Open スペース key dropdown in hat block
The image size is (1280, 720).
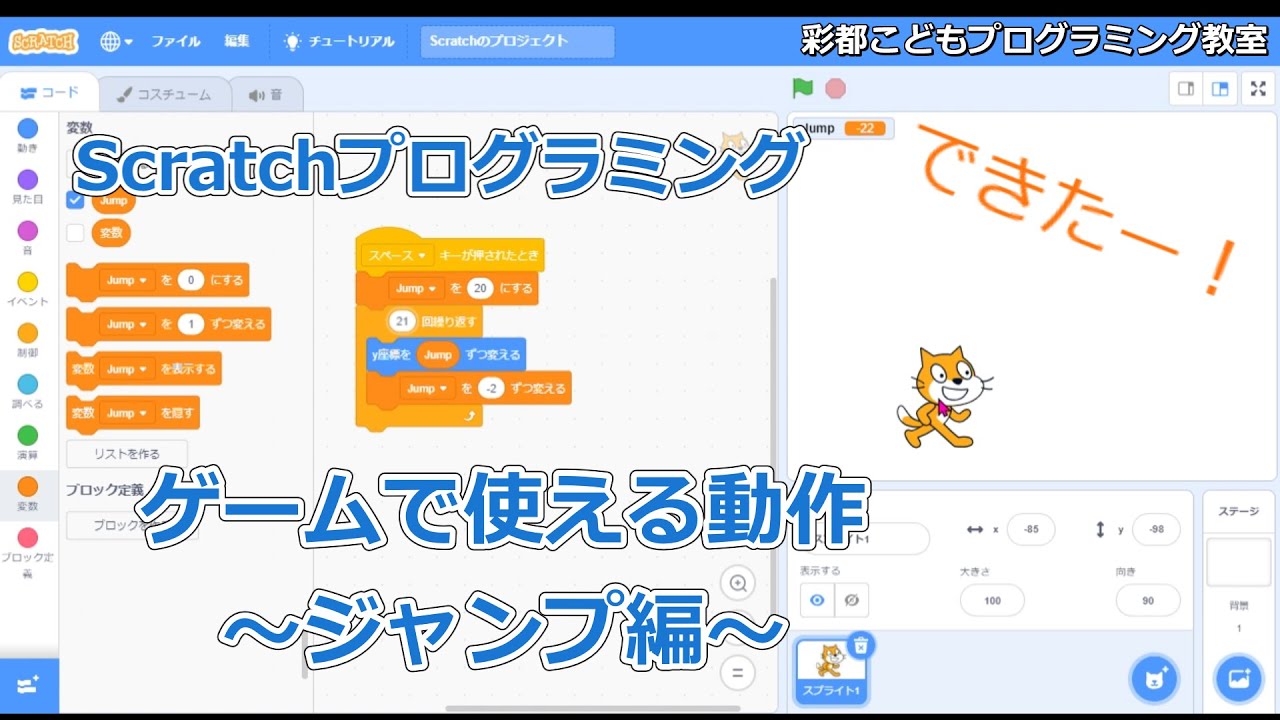[399, 255]
